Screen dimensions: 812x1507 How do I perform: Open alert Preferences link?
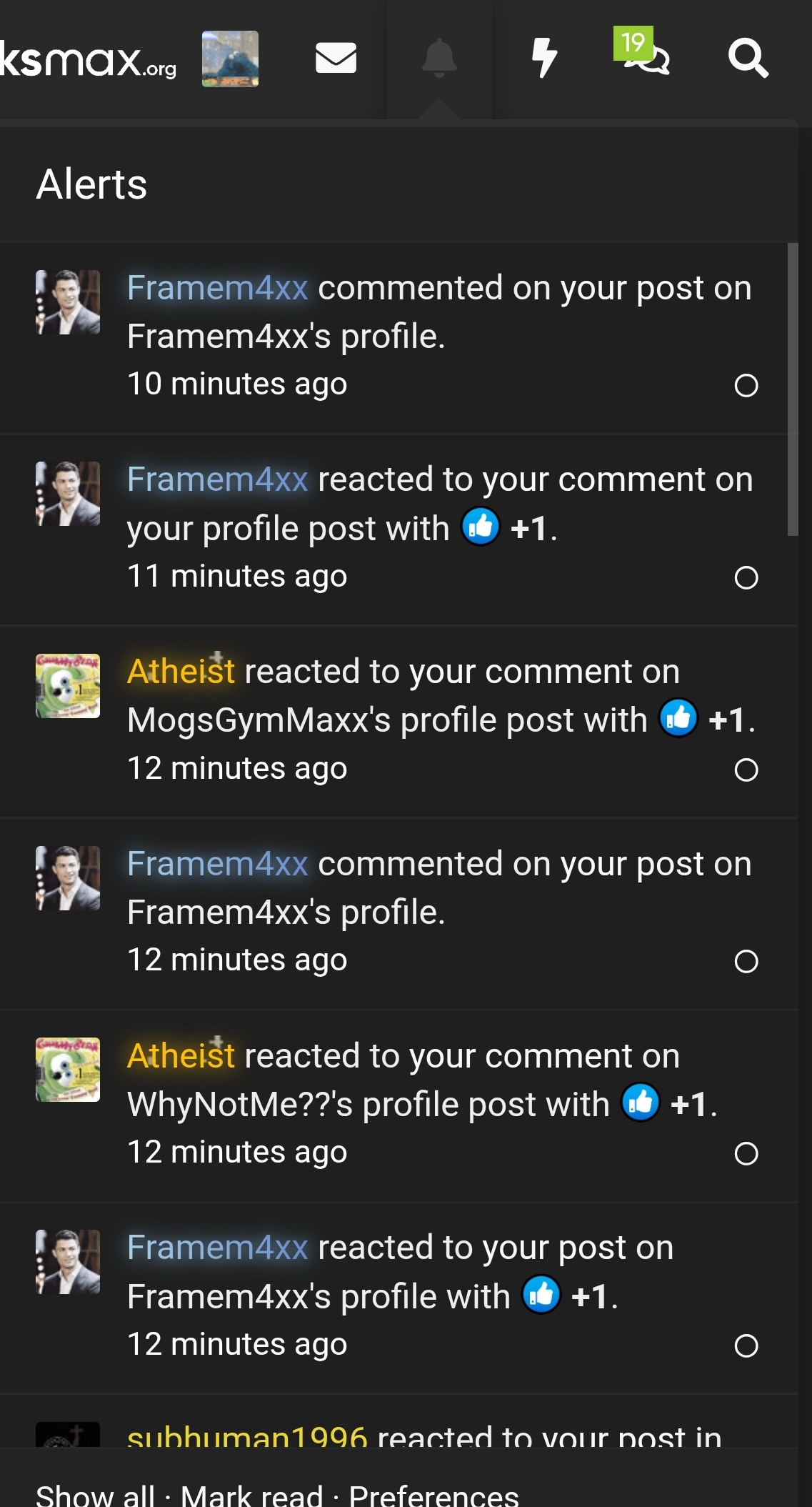coord(433,1495)
